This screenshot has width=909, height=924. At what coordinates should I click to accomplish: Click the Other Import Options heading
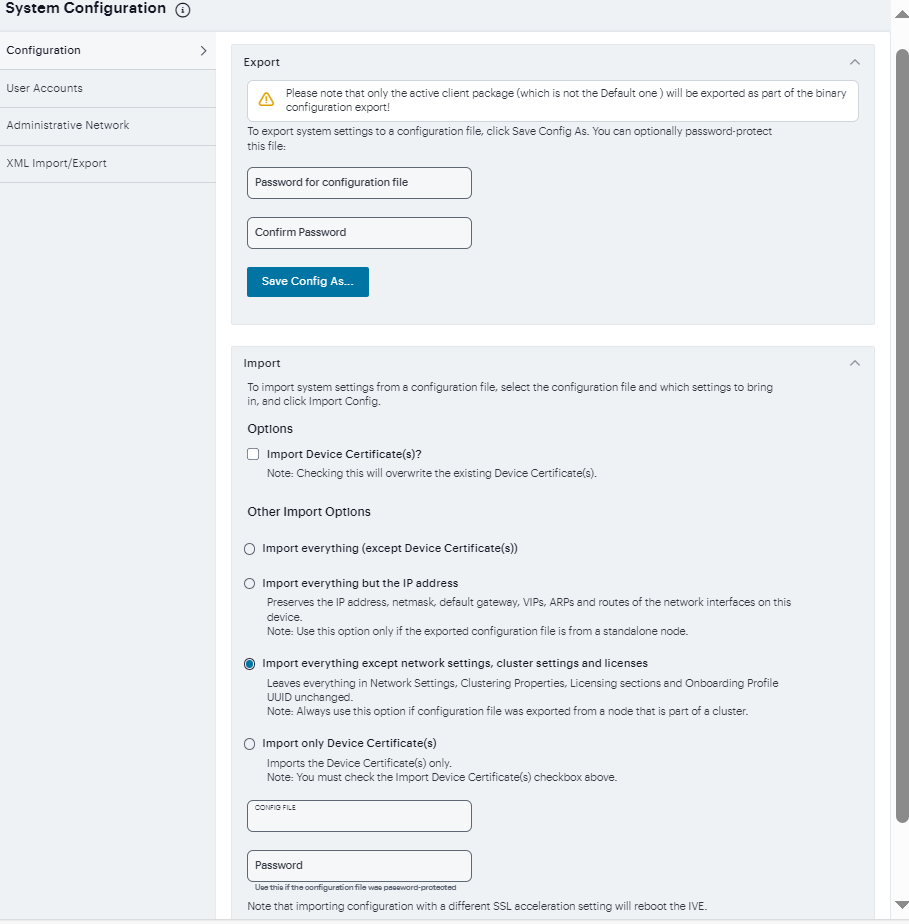pyautogui.click(x=309, y=512)
